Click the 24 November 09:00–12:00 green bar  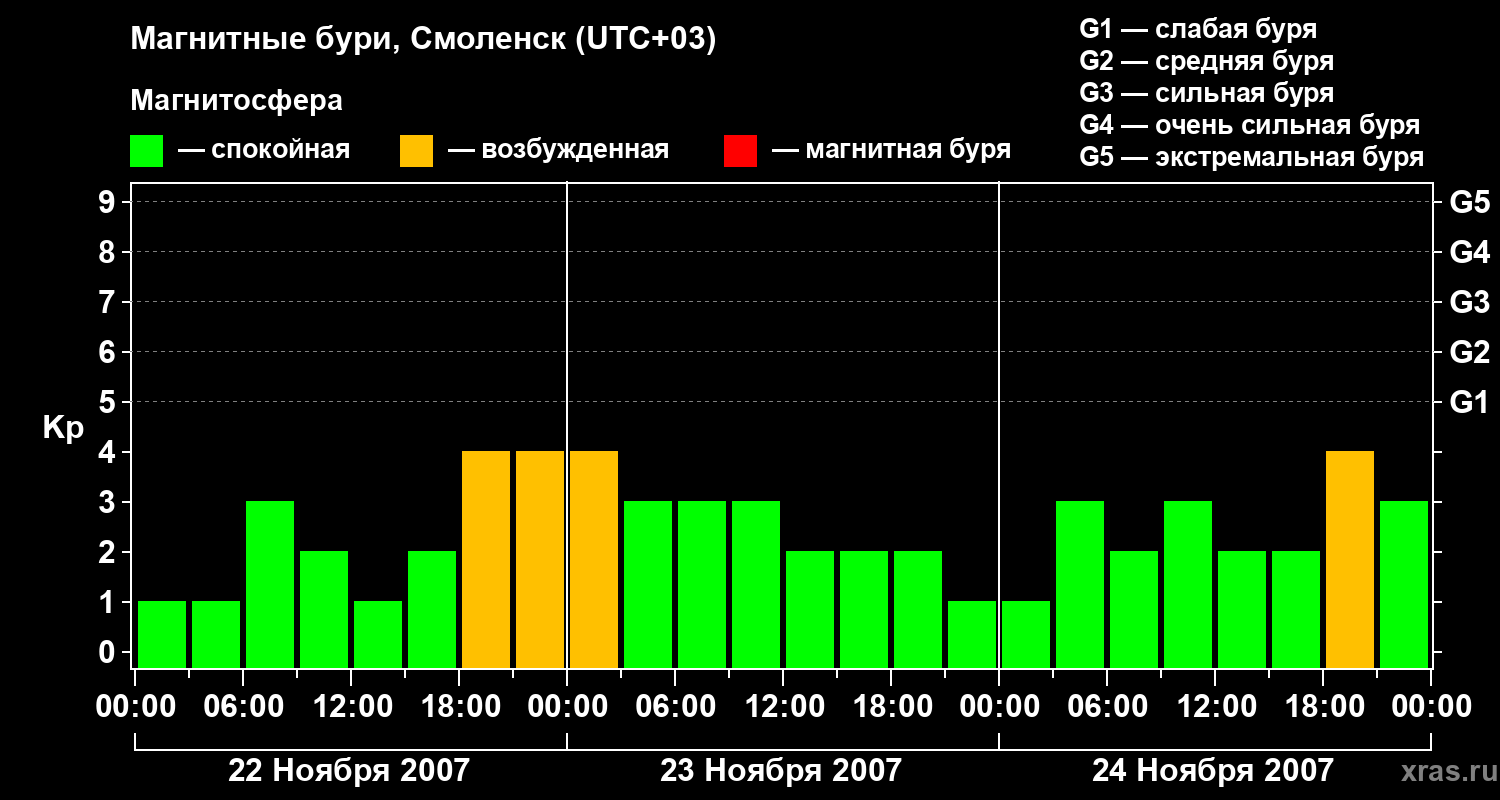click(x=1188, y=584)
